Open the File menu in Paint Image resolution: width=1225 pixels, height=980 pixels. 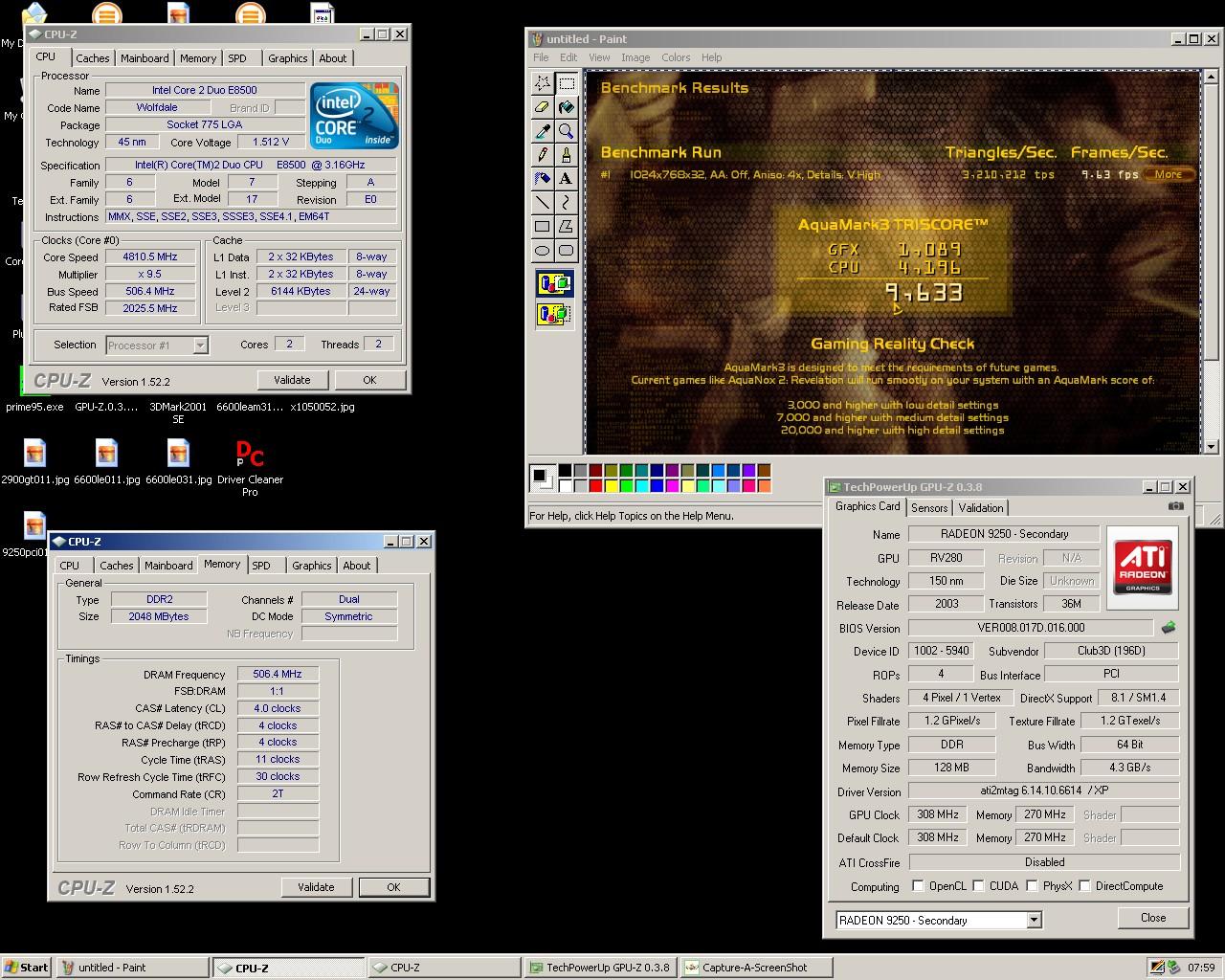coord(541,57)
